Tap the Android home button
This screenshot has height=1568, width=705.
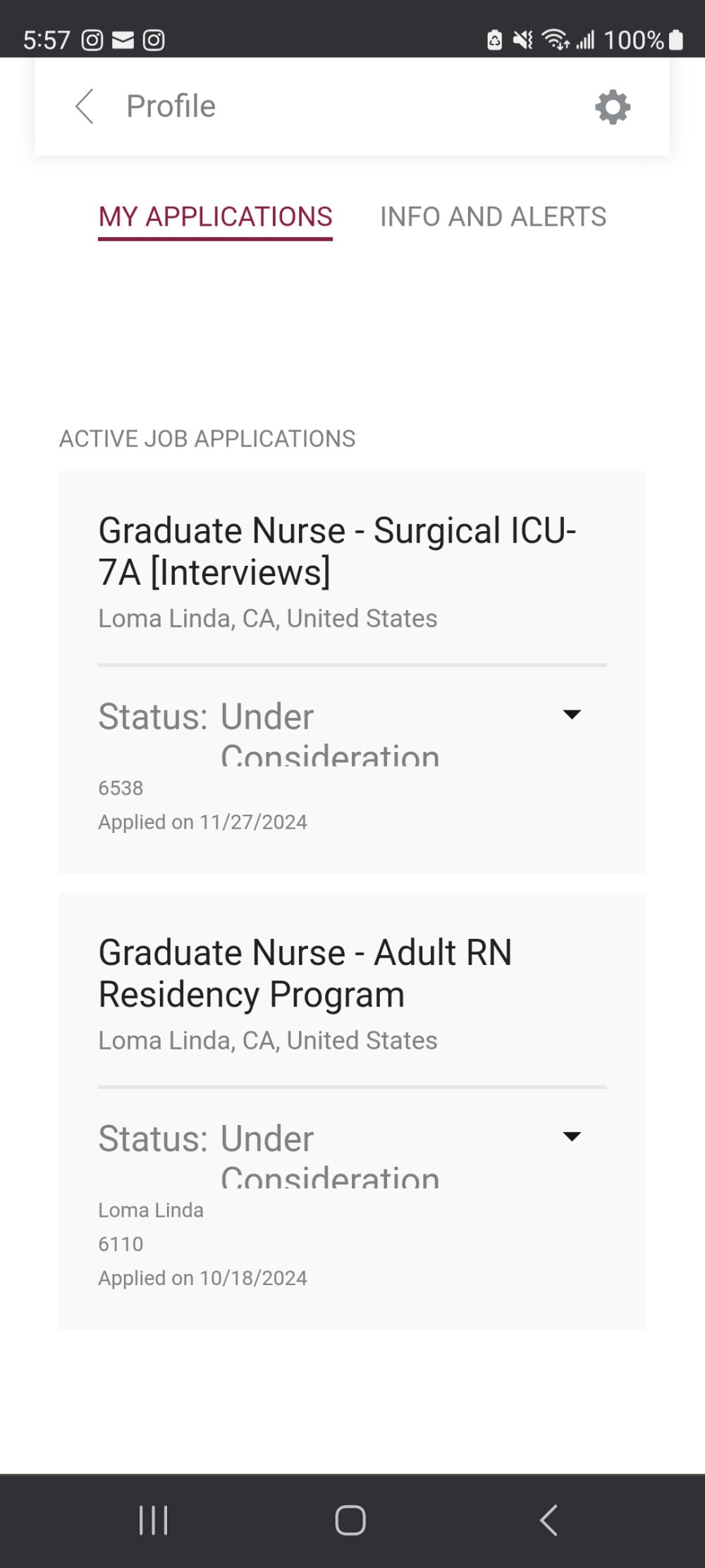(x=350, y=1520)
